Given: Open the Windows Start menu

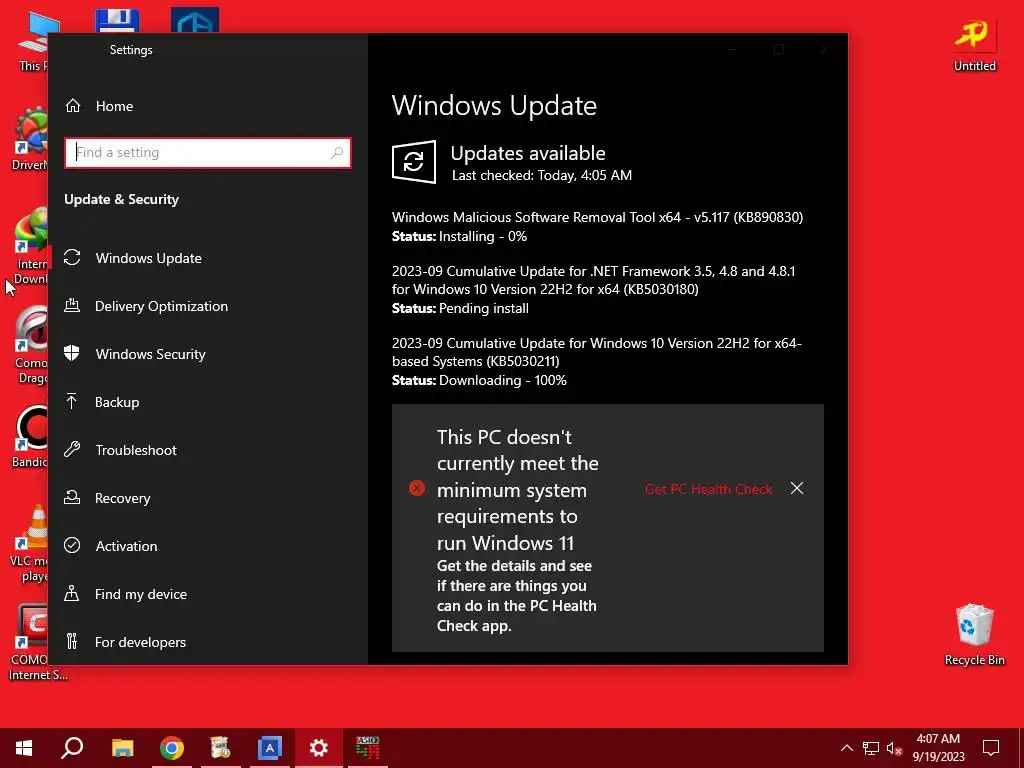Looking at the screenshot, I should [x=24, y=748].
